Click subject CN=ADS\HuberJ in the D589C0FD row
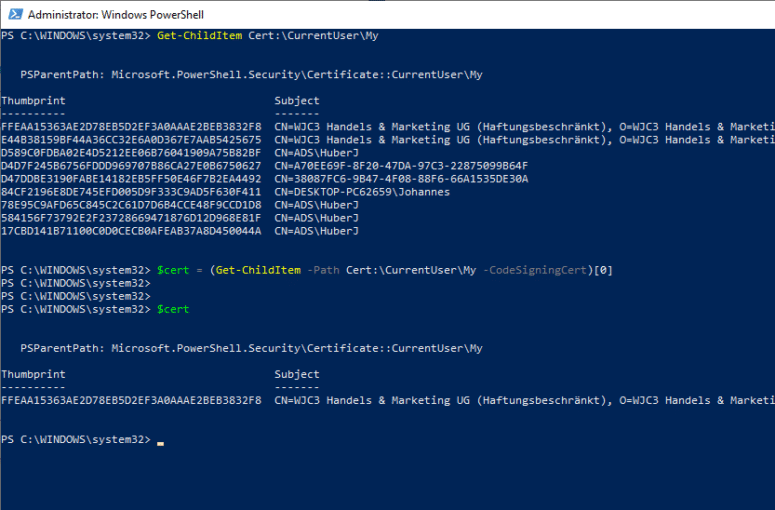 coord(317,153)
